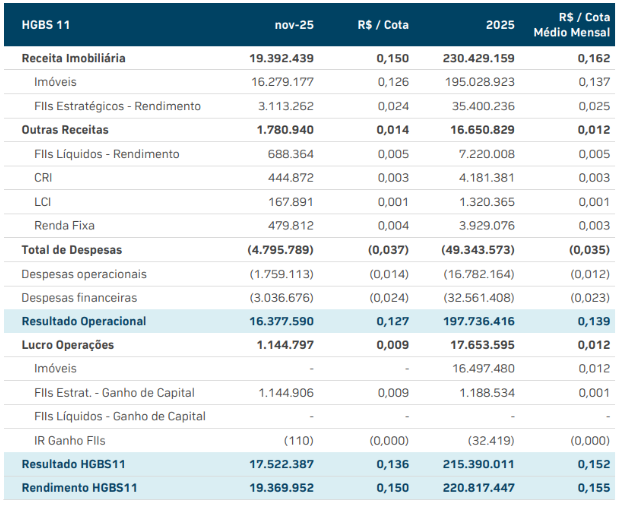619x505 pixels.
Task: Select the Lucro Operações row label
Action: coord(68,345)
